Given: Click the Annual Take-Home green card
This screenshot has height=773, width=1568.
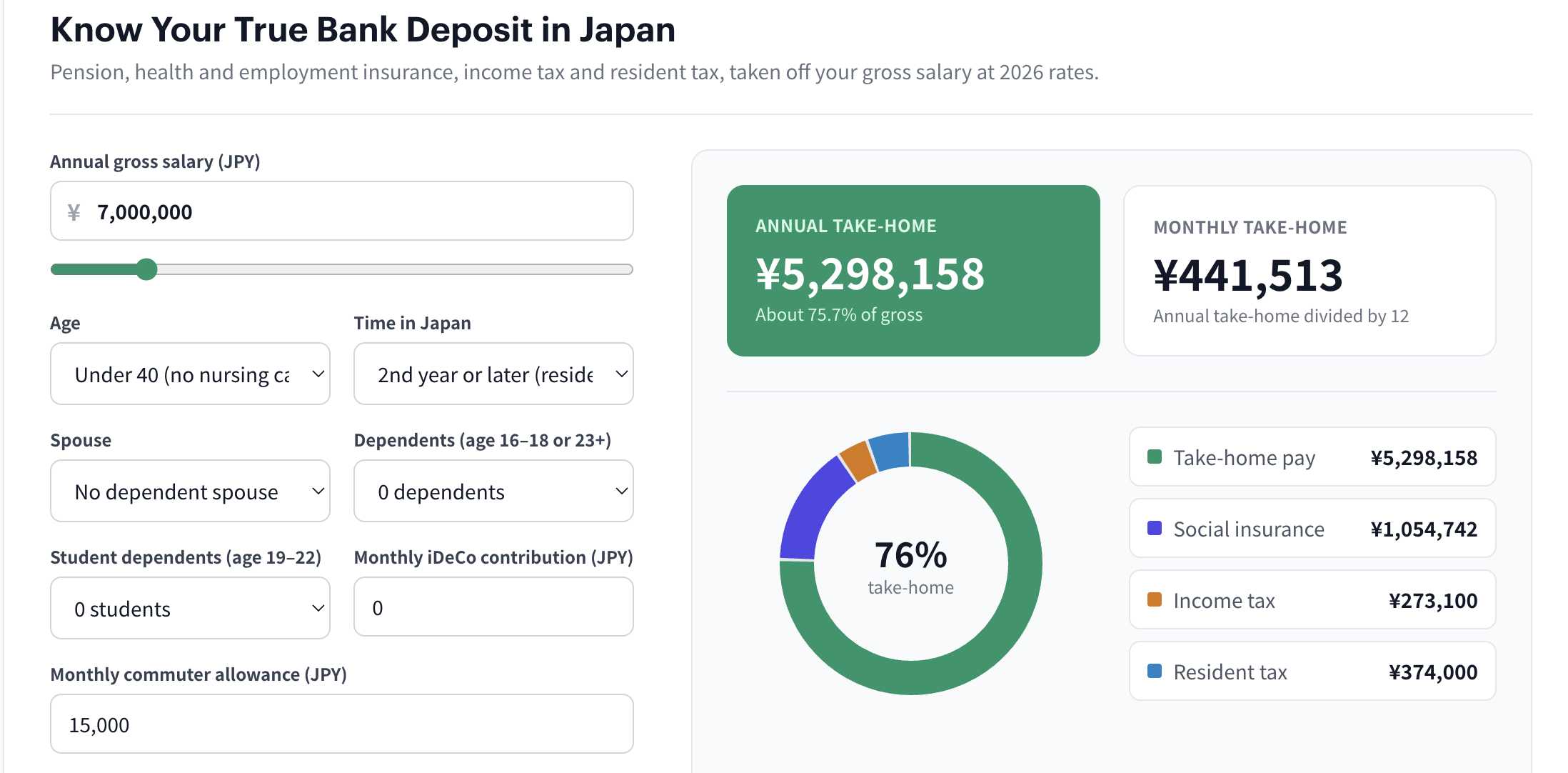Looking at the screenshot, I should (913, 271).
